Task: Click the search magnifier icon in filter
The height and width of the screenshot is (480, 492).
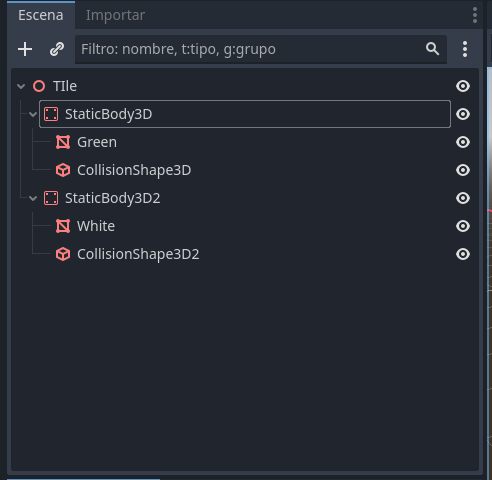Action: pos(432,49)
